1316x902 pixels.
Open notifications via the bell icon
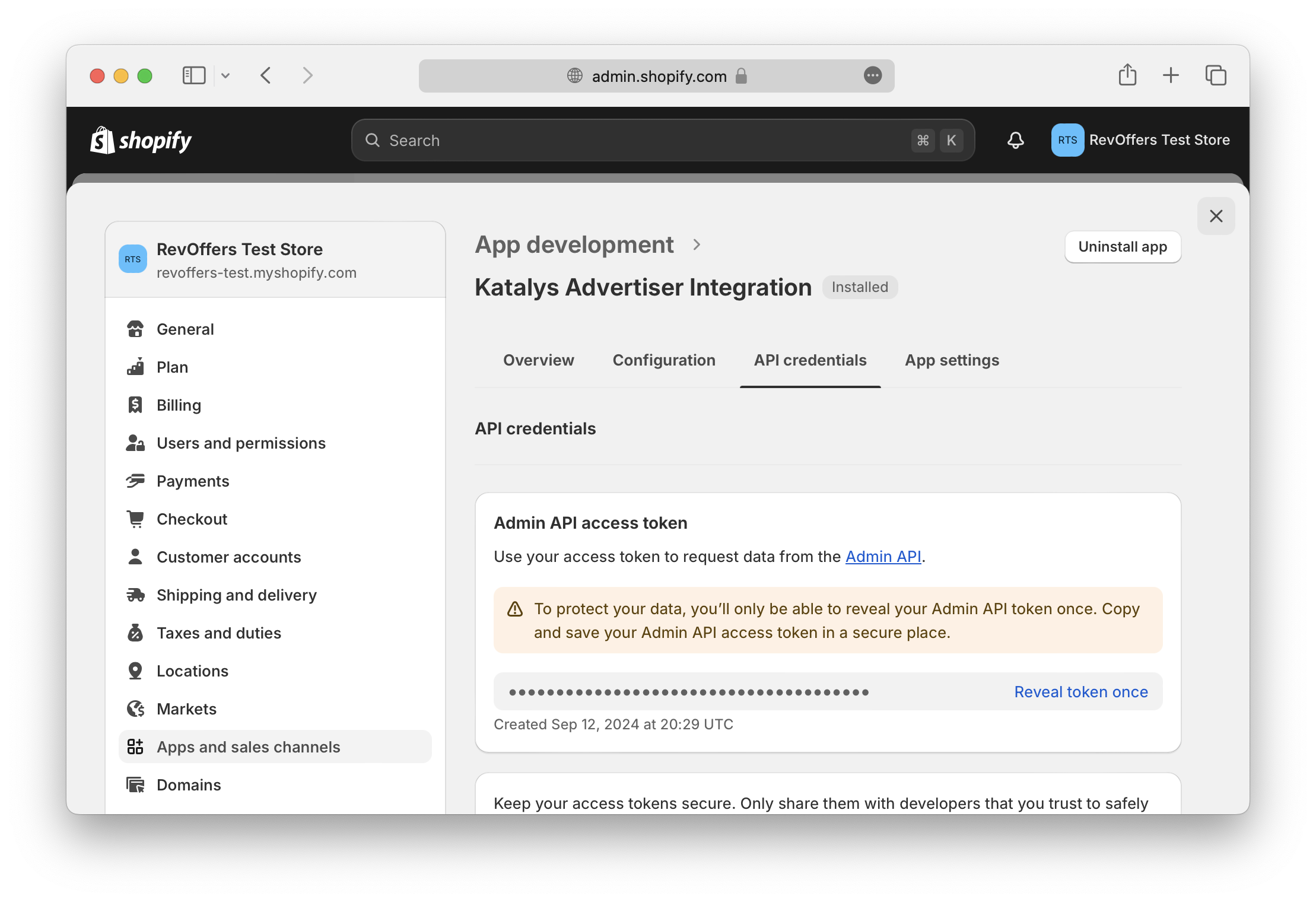coord(1015,140)
